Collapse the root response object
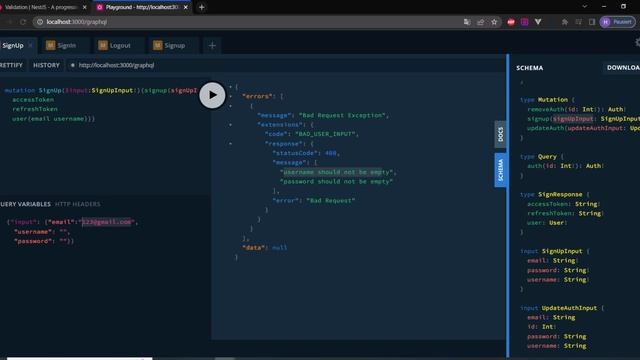The height and width of the screenshot is (360, 640). tap(231, 87)
